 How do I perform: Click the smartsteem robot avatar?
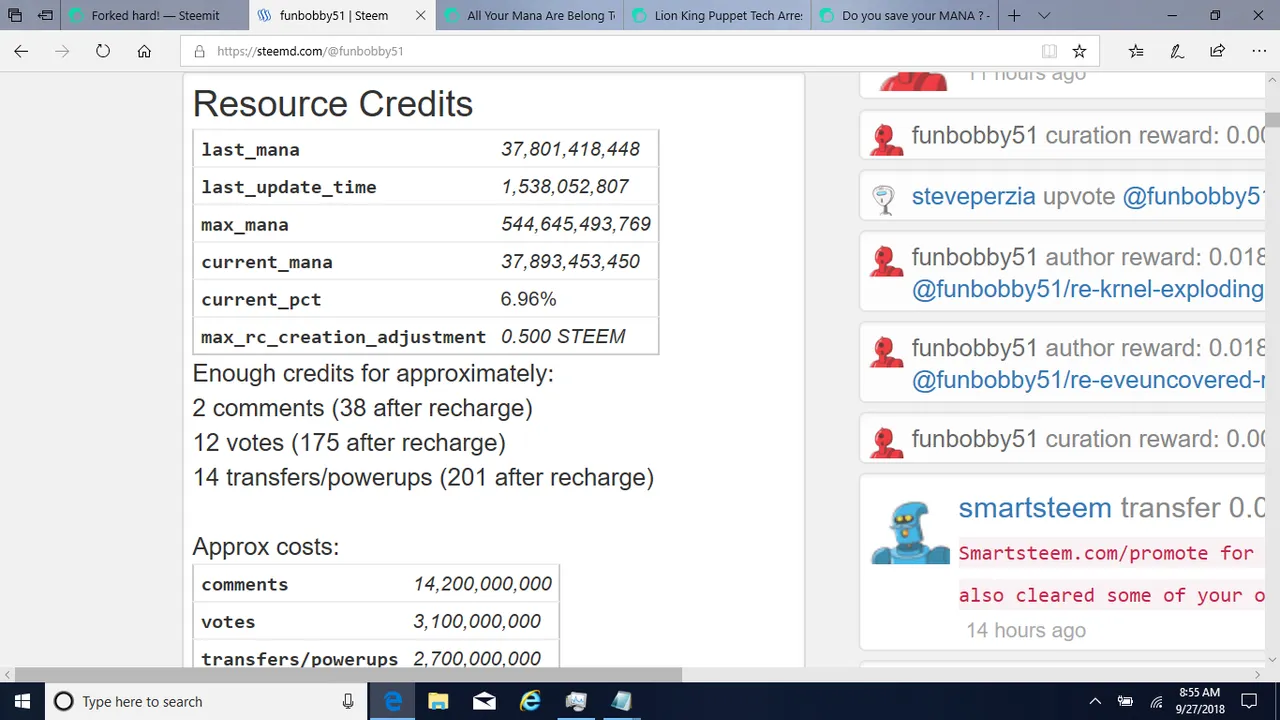pyautogui.click(x=909, y=532)
